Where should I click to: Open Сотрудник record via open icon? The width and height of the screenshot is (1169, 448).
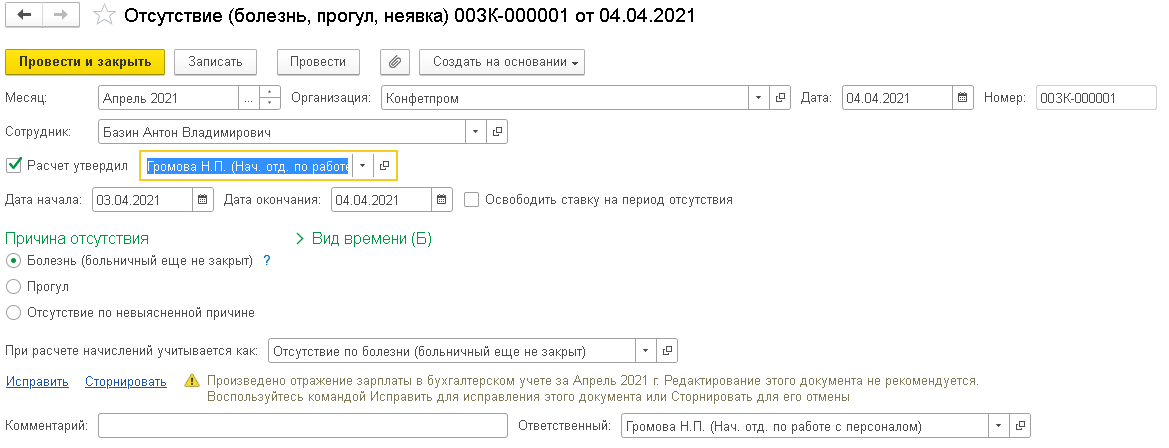tap(497, 132)
